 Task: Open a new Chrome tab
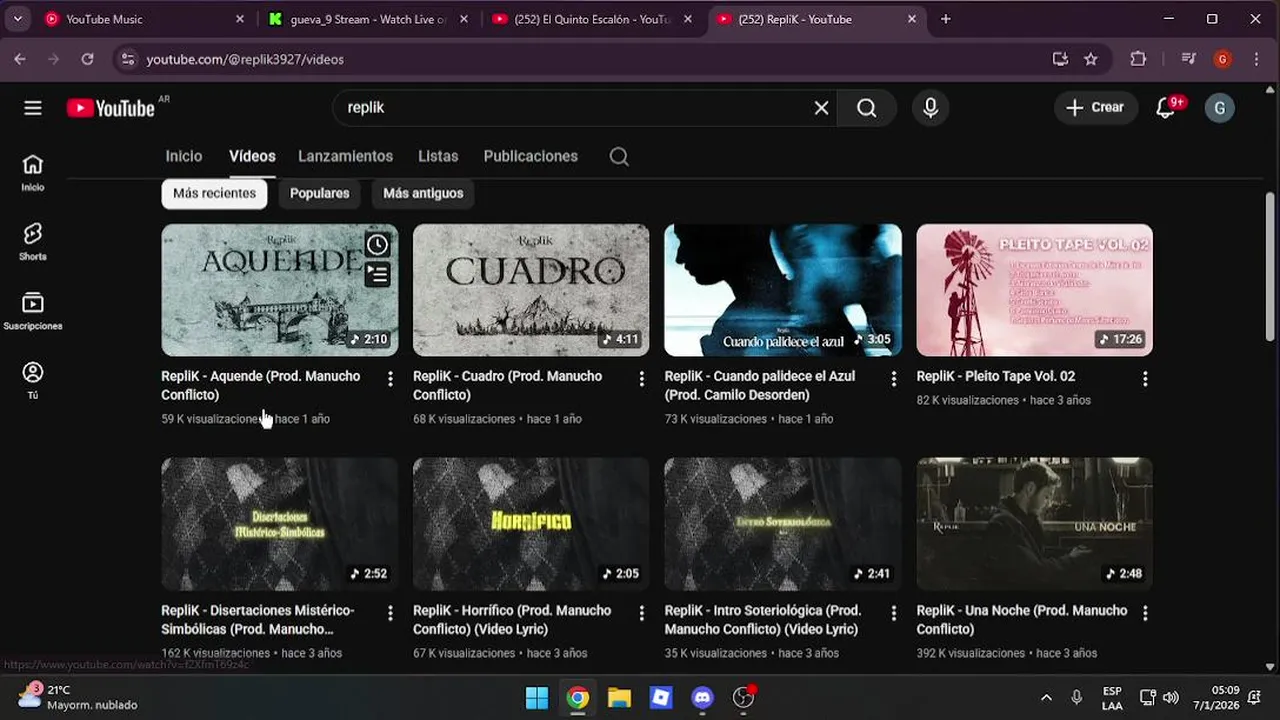coord(946,19)
